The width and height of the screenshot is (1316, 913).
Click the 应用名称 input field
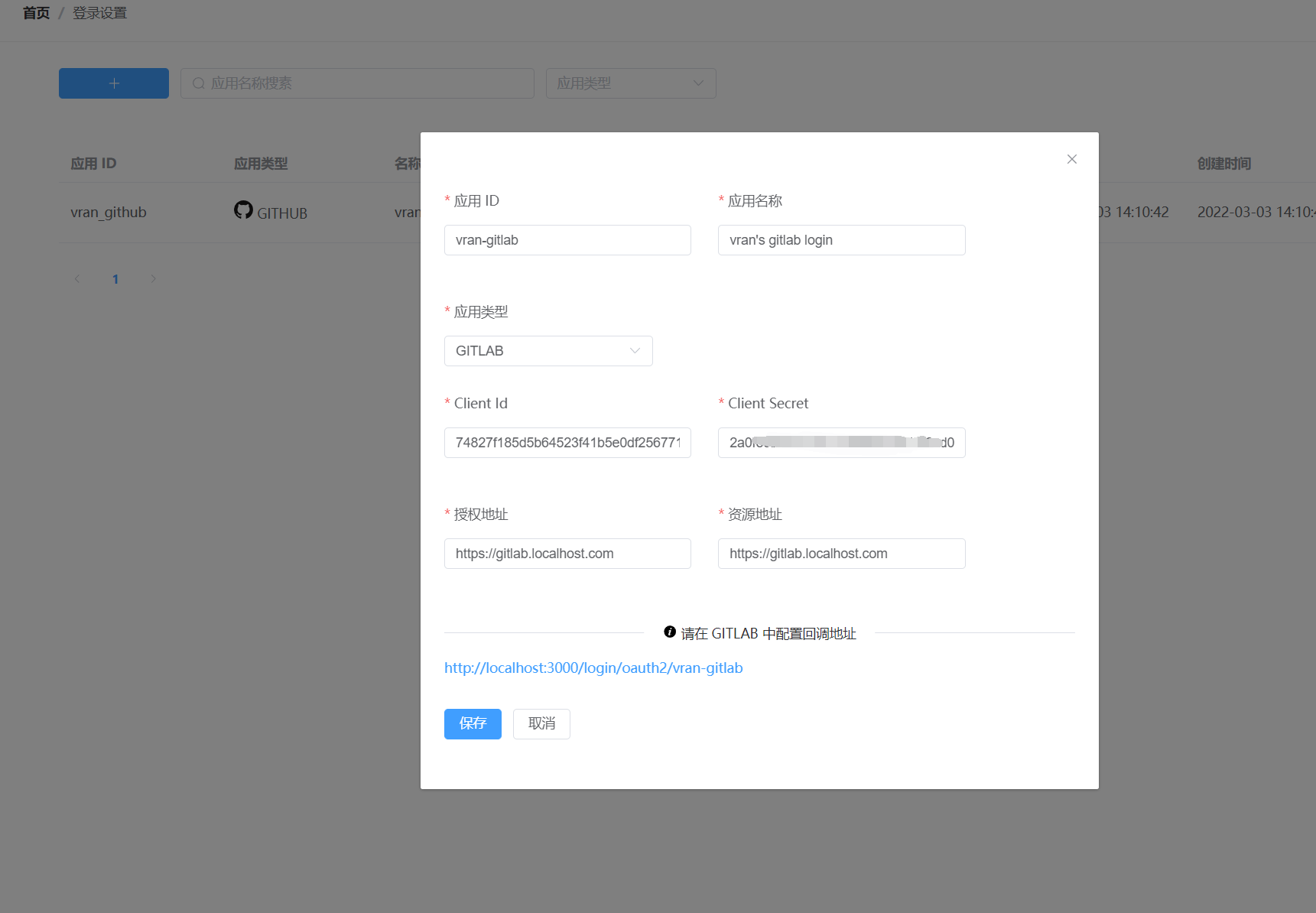pyautogui.click(x=841, y=240)
